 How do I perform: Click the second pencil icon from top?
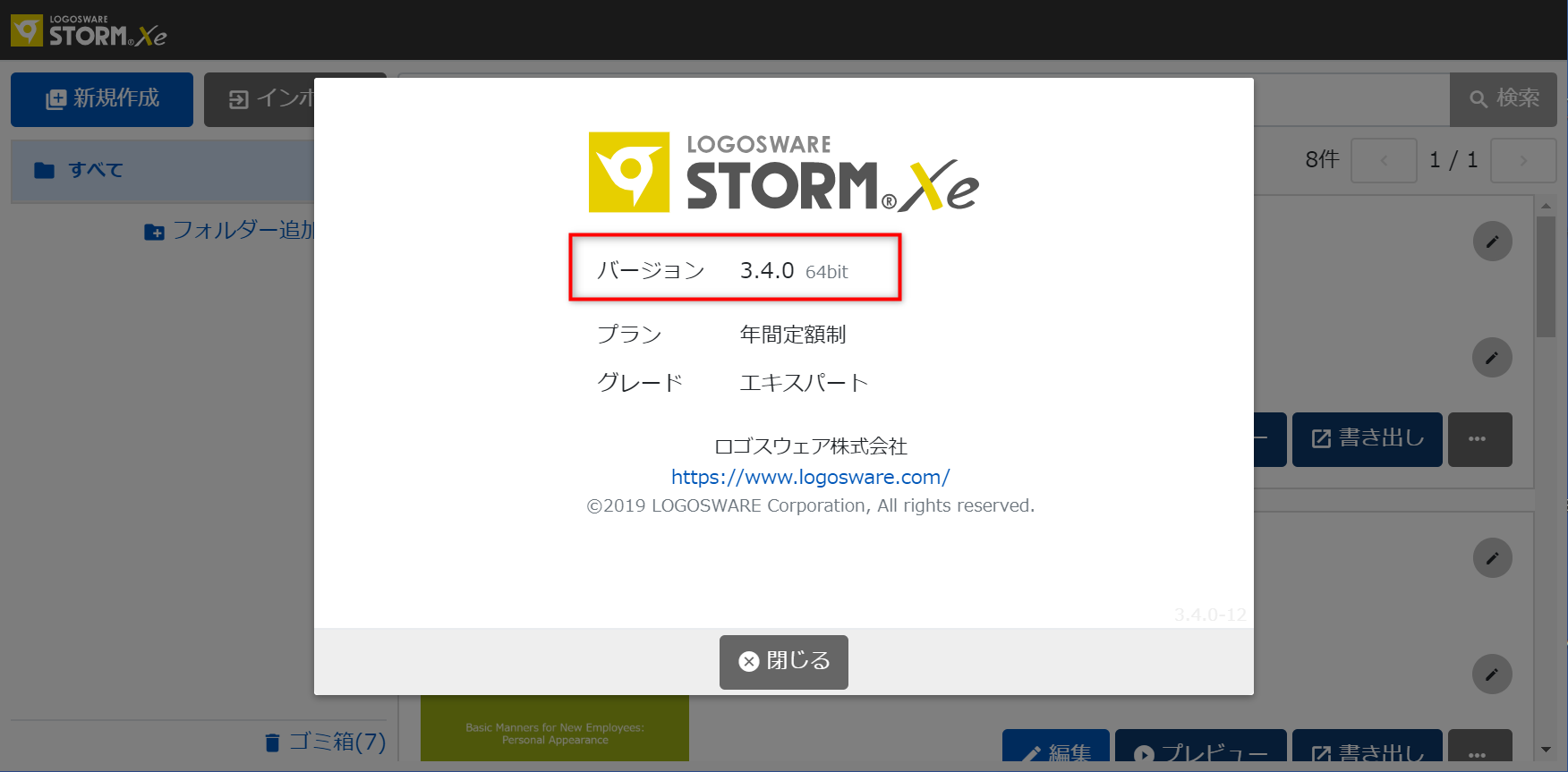pos(1492,358)
